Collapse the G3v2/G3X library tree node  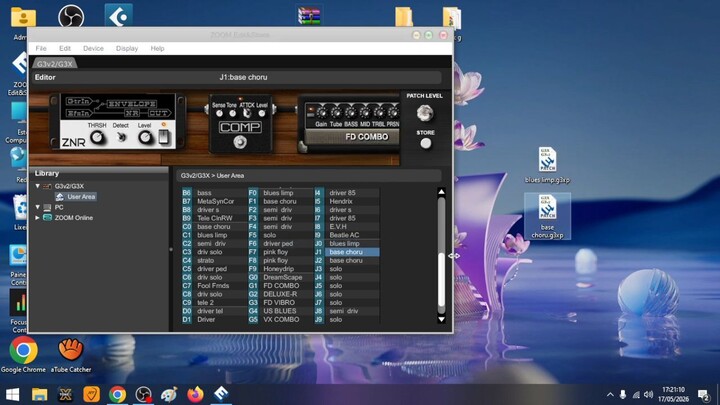(38, 186)
